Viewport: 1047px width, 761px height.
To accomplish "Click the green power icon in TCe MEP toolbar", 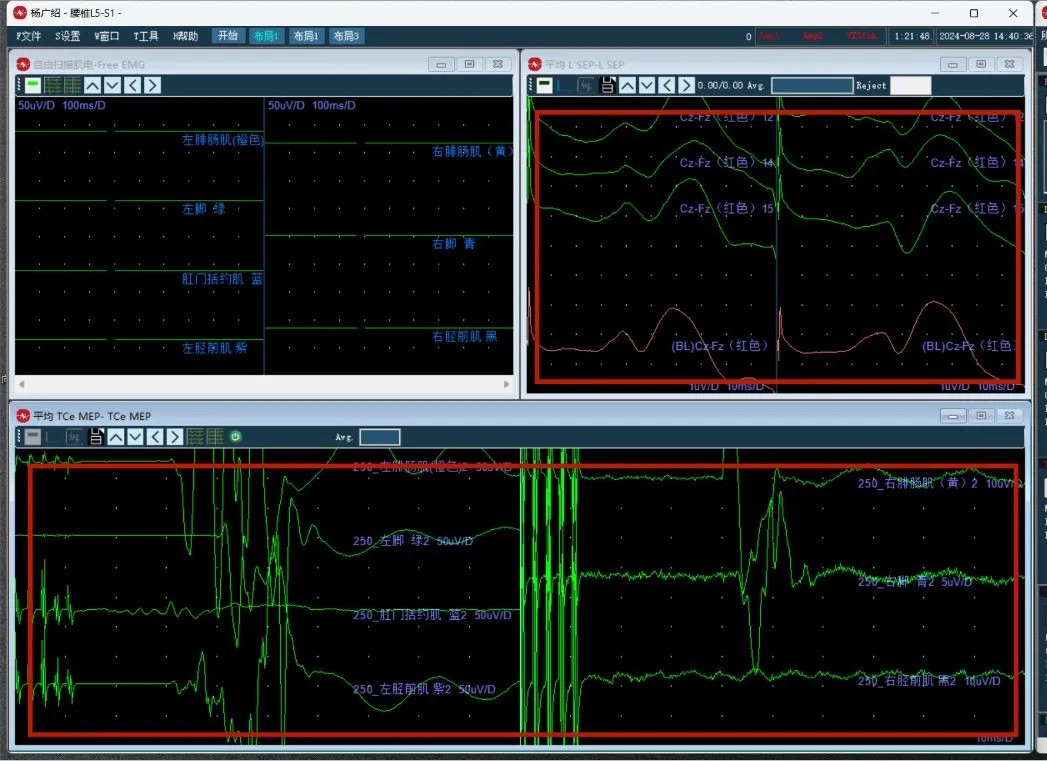I will [236, 437].
